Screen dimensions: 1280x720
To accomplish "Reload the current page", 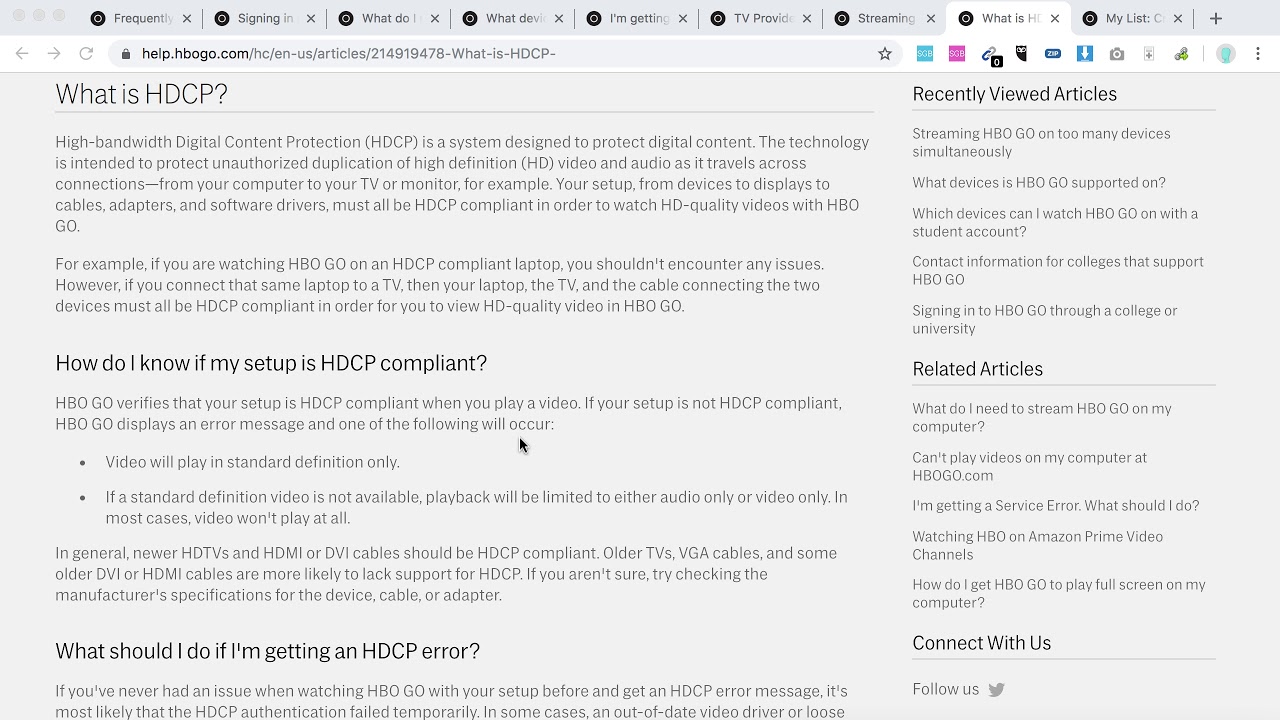I will coord(86,54).
